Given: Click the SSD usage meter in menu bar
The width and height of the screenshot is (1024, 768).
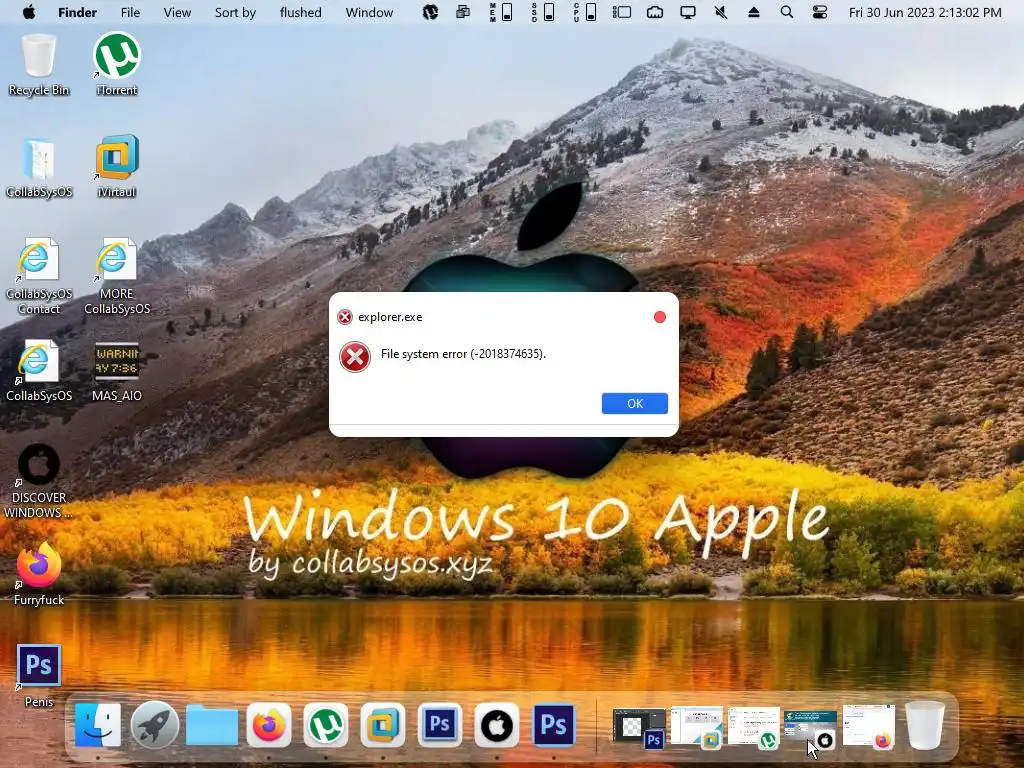Looking at the screenshot, I should click(x=543, y=12).
